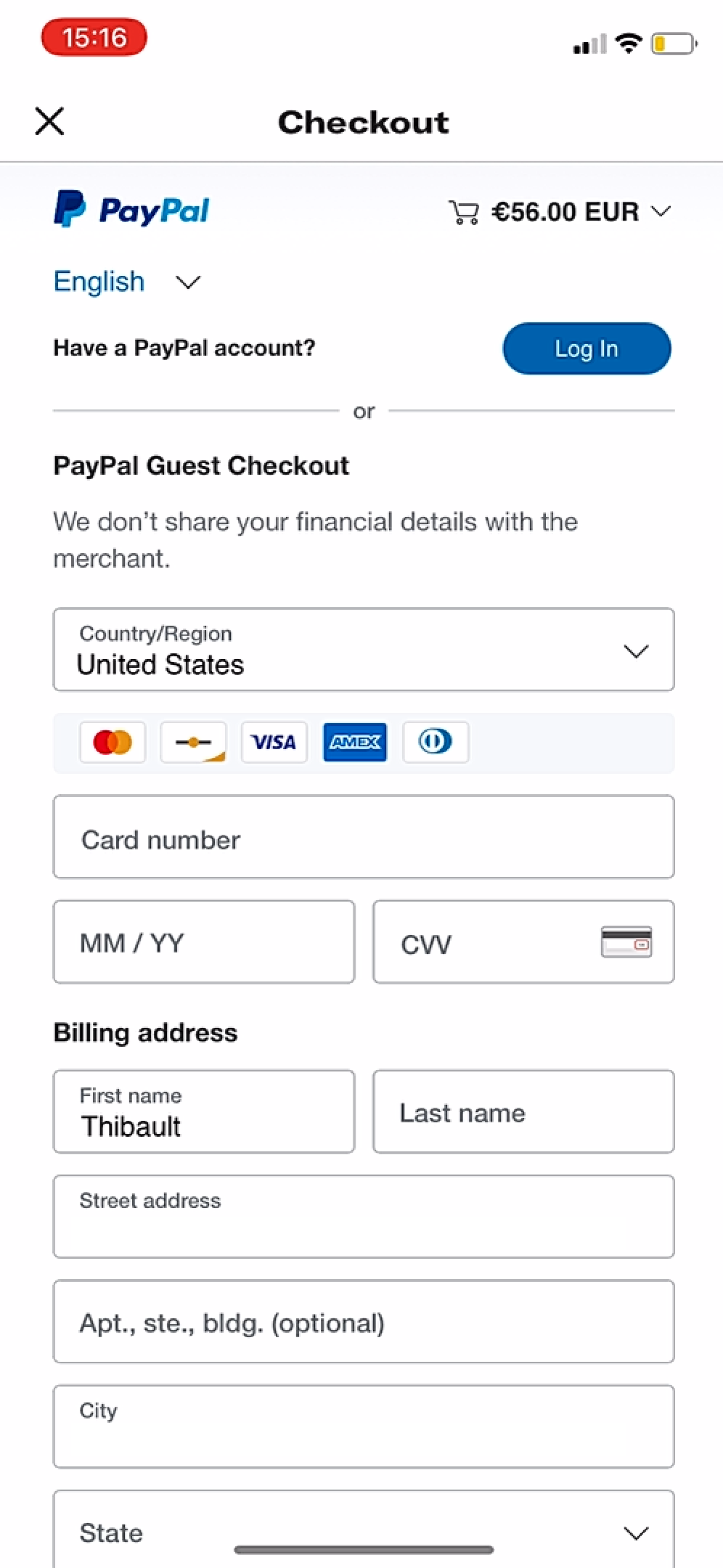The width and height of the screenshot is (723, 1568).
Task: Tap the shopping cart icon
Action: click(x=464, y=212)
